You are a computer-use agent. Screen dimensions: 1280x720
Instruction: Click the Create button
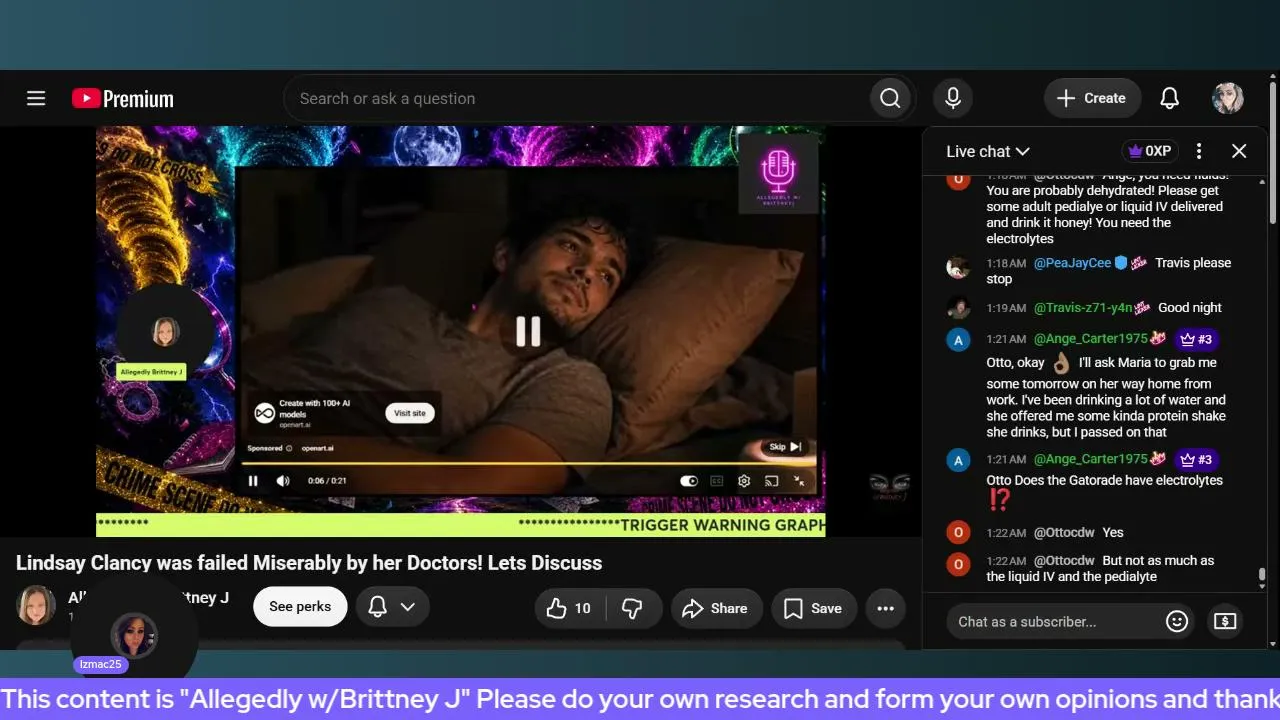(1092, 98)
